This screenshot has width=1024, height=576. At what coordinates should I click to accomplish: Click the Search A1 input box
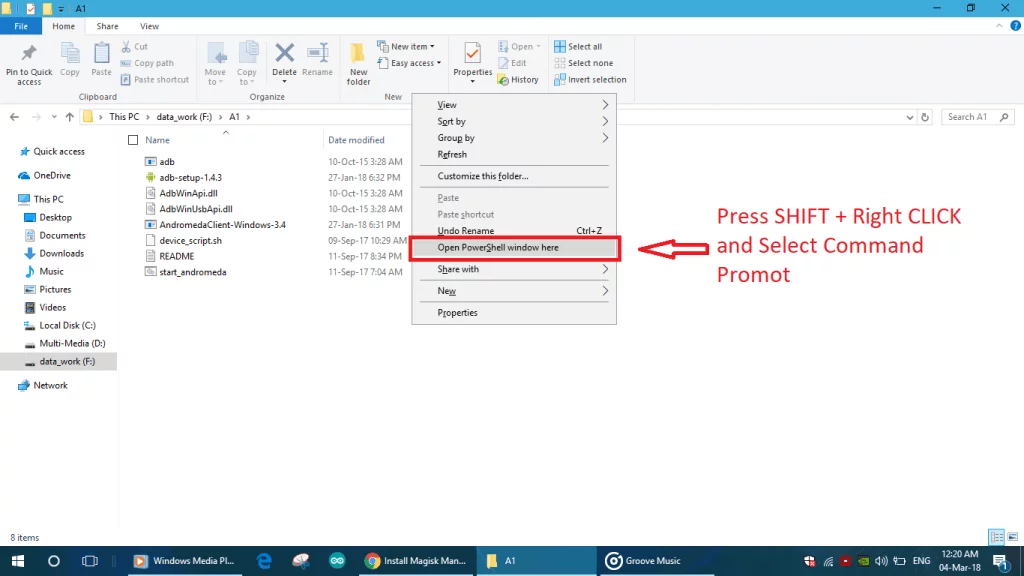point(978,117)
